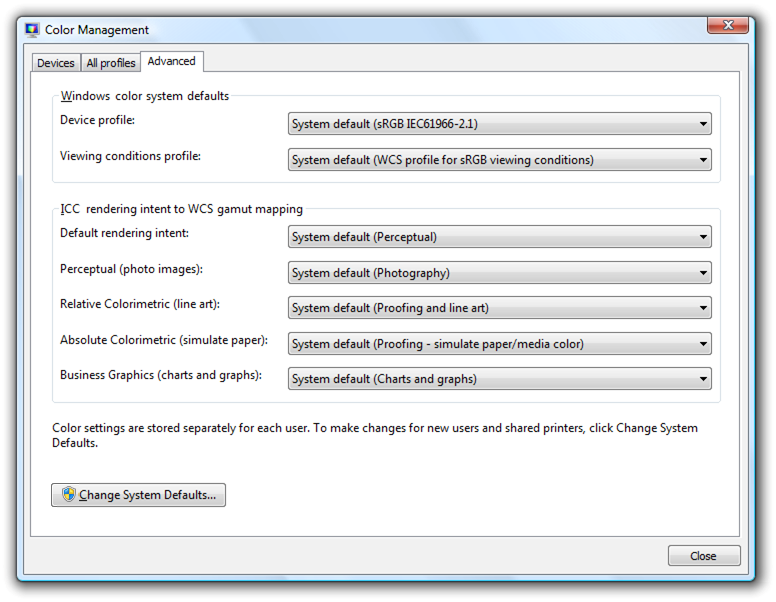Click the Default rendering intent label
The image size is (776, 602).
(124, 233)
